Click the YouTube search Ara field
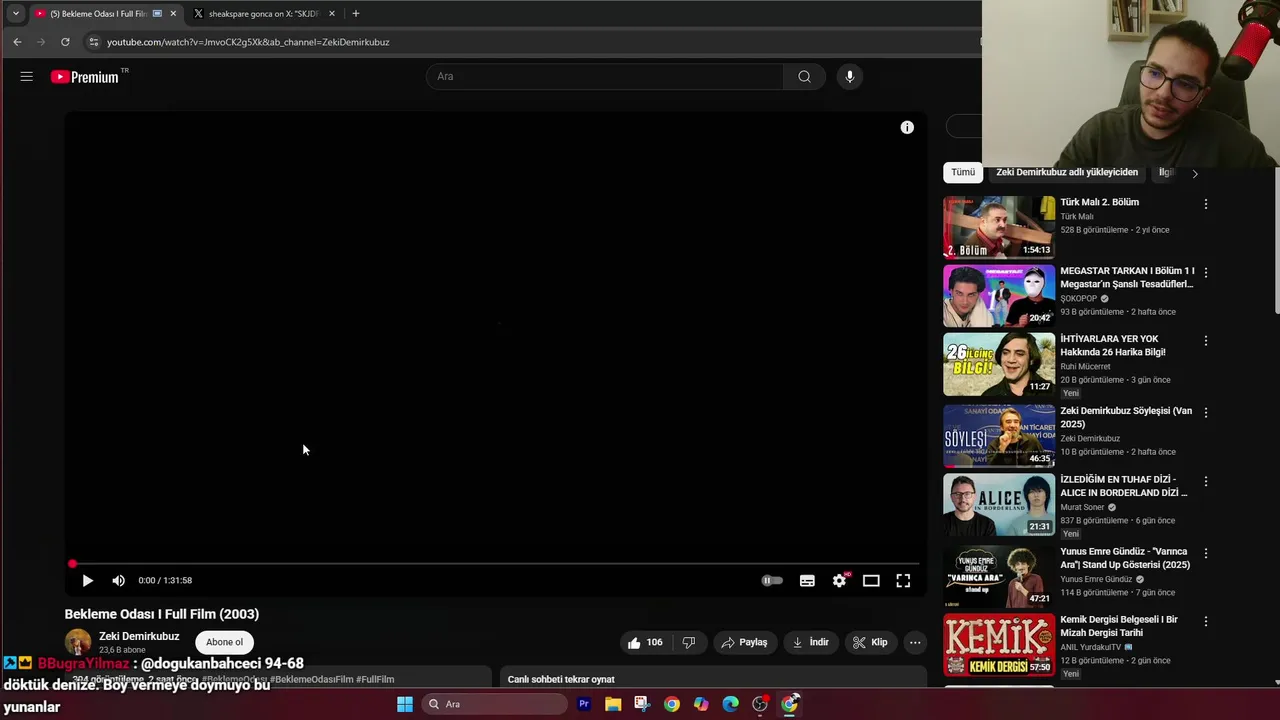This screenshot has height=720, width=1280. click(x=605, y=77)
